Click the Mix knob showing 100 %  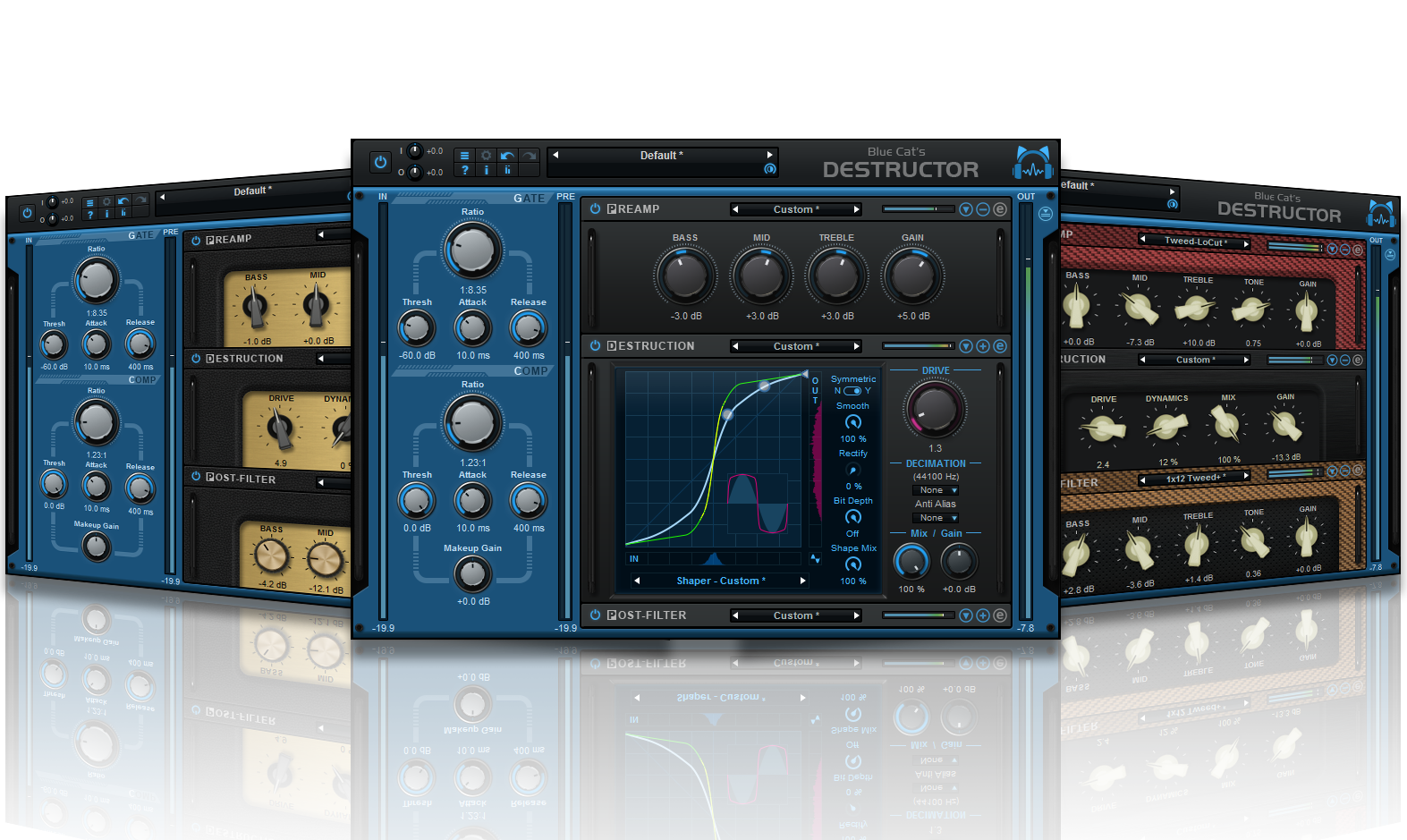coord(911,562)
